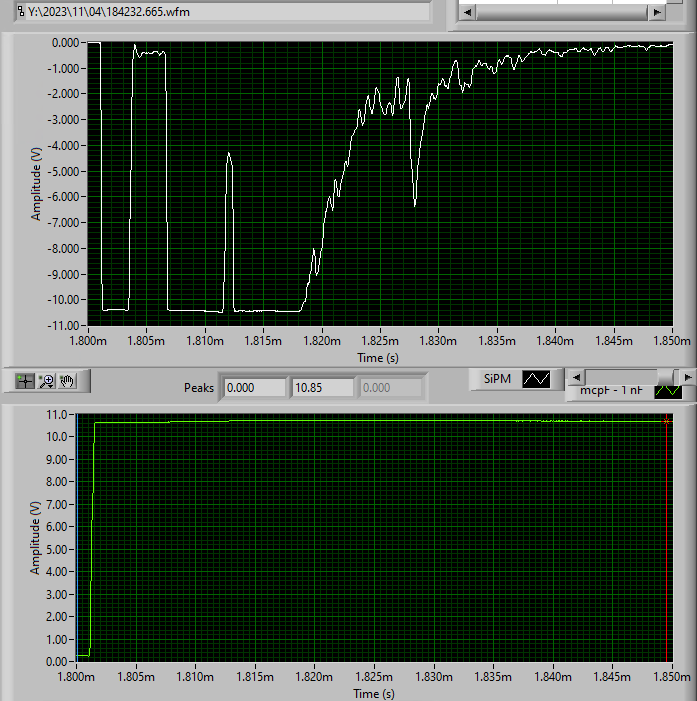Click the top horizontal scrollbar track
Viewport: 697px width, 701px height.
562,13
